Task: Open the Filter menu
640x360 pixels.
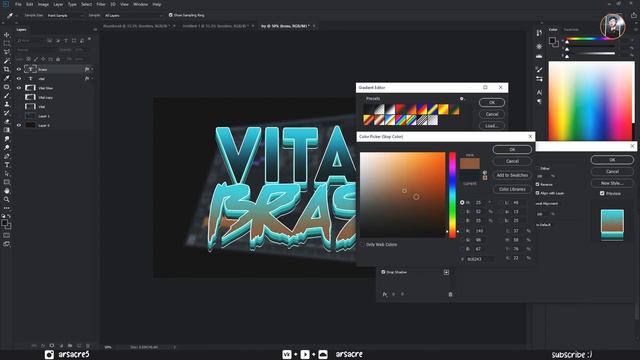Action: (101, 4)
